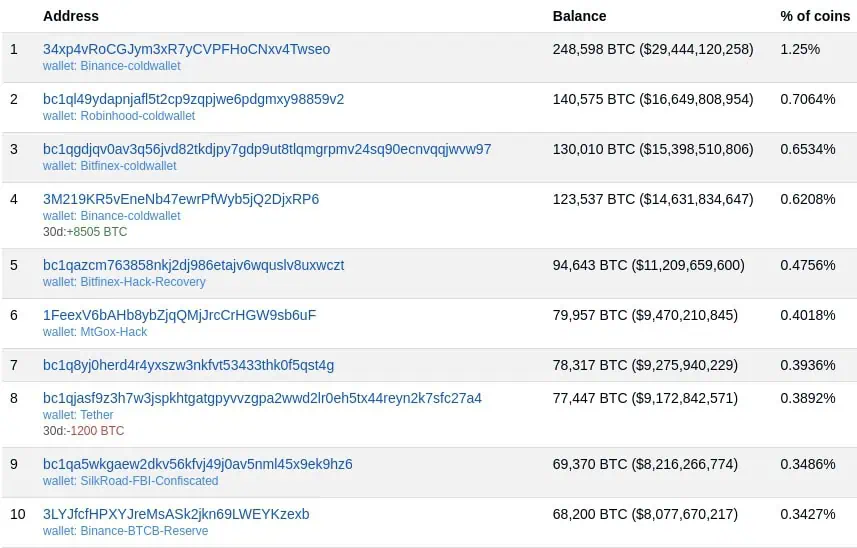This screenshot has height=548, width=857.
Task: Click the % of coins column header
Action: [x=815, y=16]
